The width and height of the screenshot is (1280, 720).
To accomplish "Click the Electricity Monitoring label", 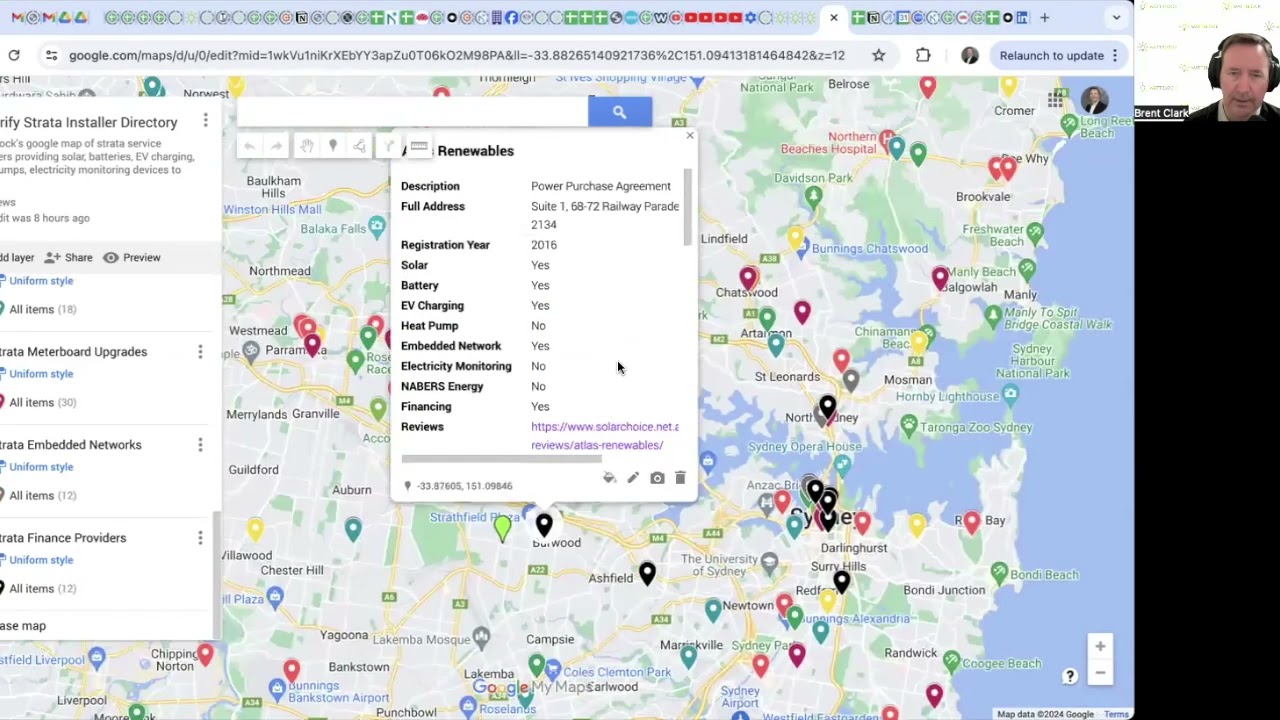I will pos(456,366).
